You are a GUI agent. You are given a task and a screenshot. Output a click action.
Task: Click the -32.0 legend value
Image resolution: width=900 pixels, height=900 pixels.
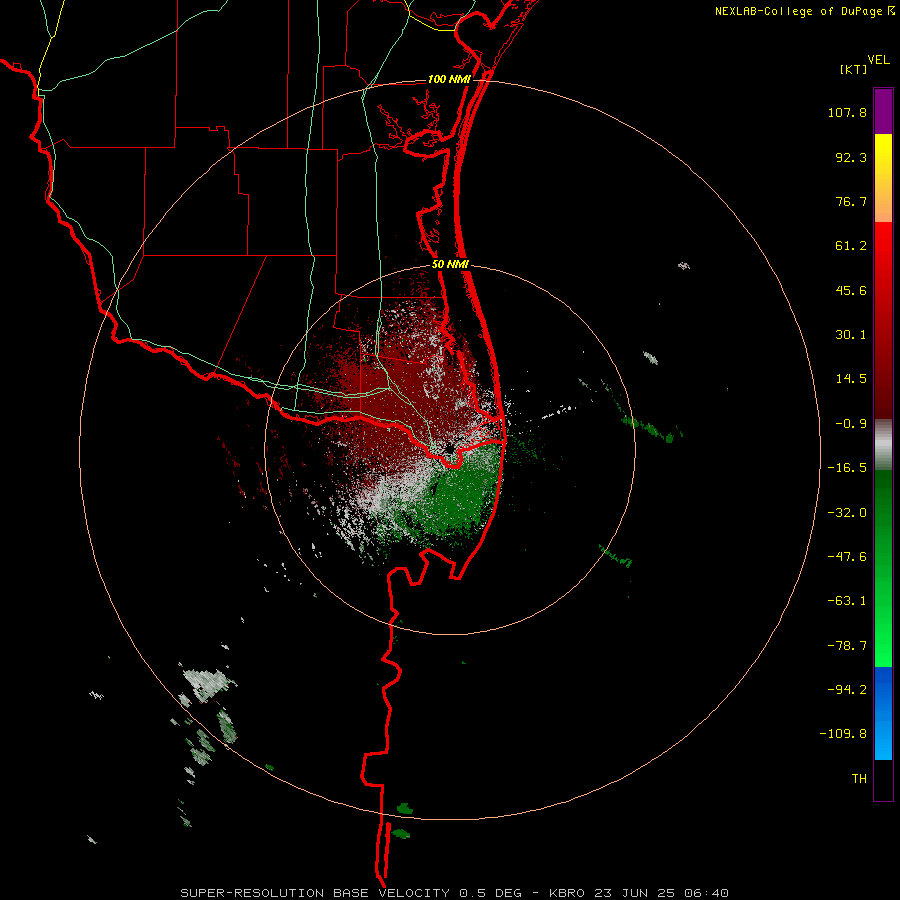coord(847,513)
